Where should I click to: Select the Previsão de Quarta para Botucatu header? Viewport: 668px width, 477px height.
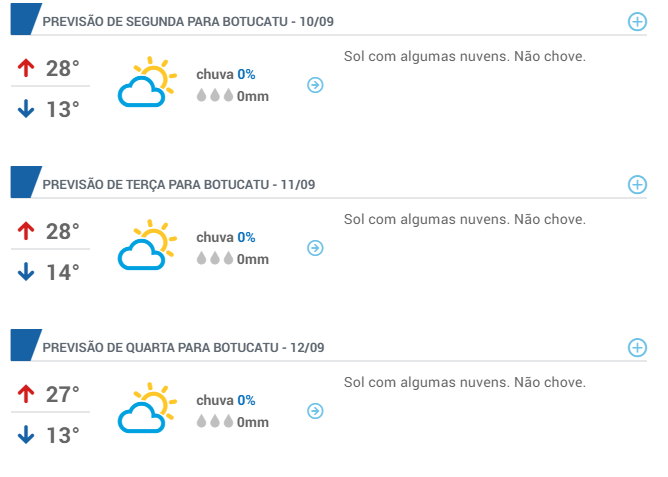tap(183, 348)
